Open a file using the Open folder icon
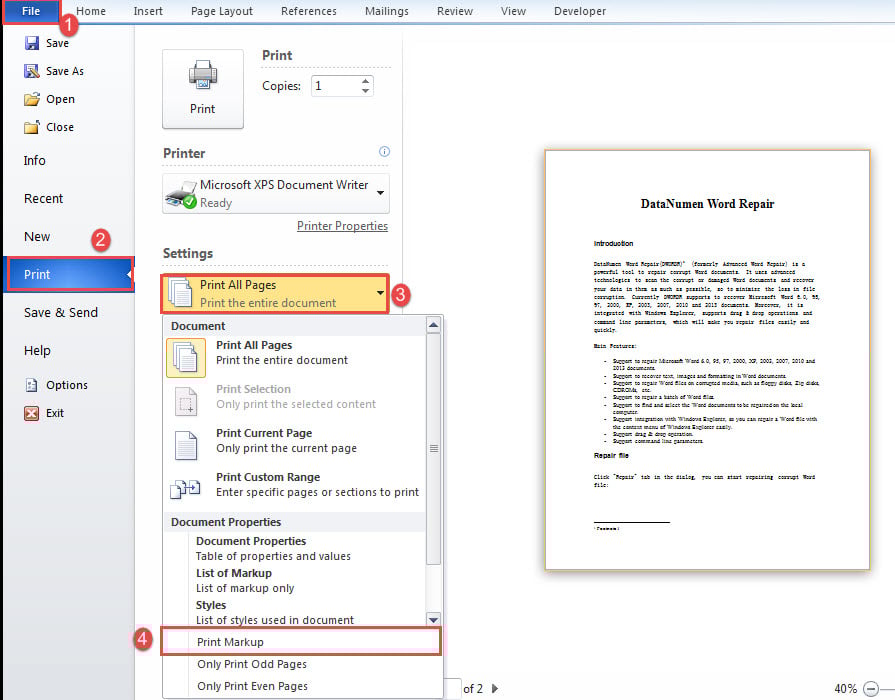895x700 pixels. pos(31,99)
